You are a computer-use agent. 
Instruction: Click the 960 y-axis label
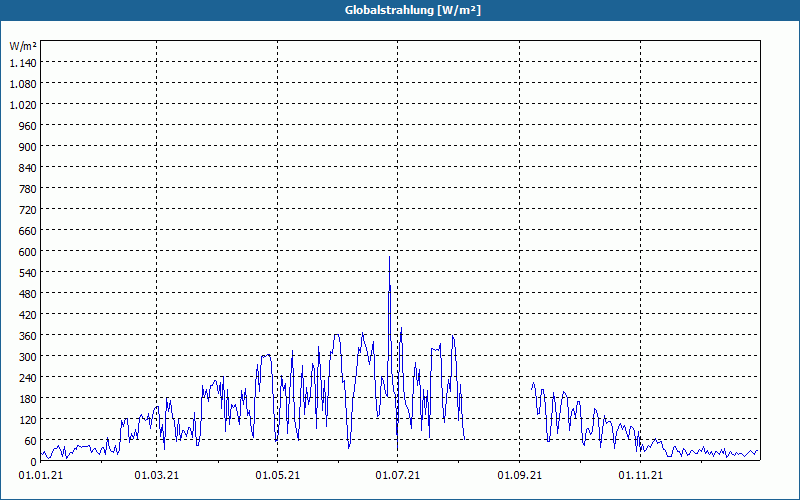point(28,126)
